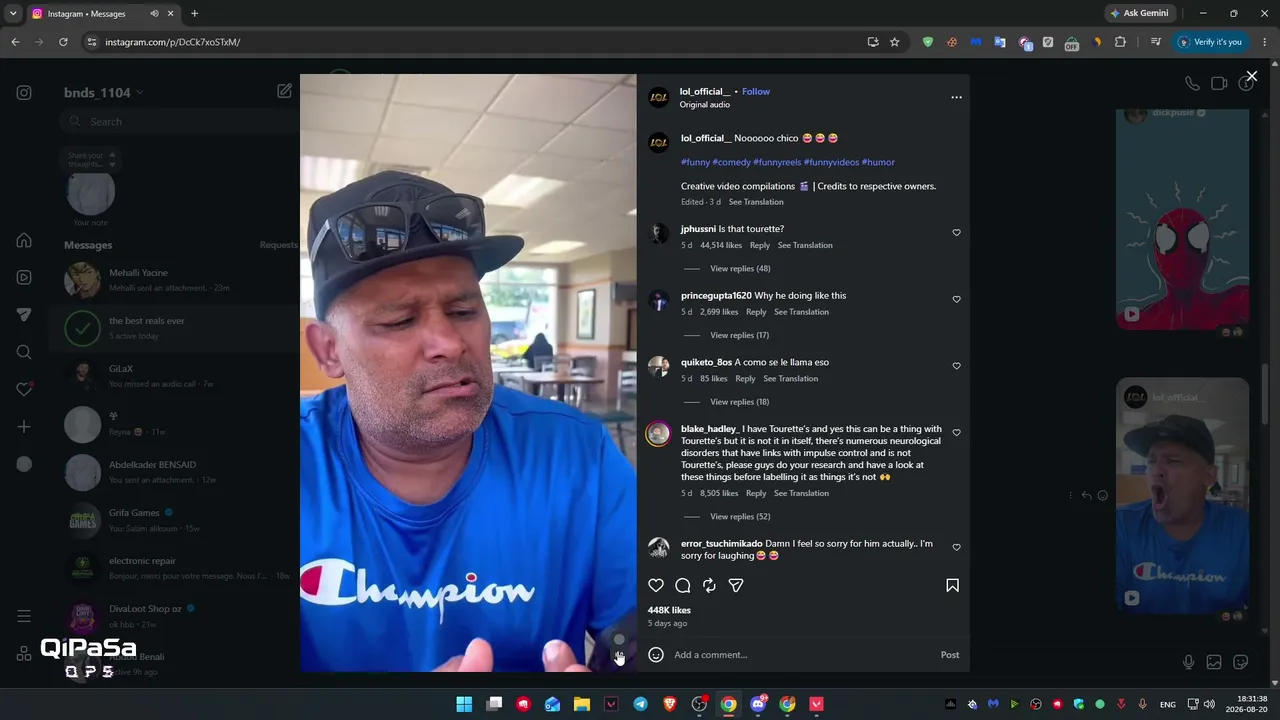Like the post with the heart icon
This screenshot has width=1280, height=720.
(656, 585)
